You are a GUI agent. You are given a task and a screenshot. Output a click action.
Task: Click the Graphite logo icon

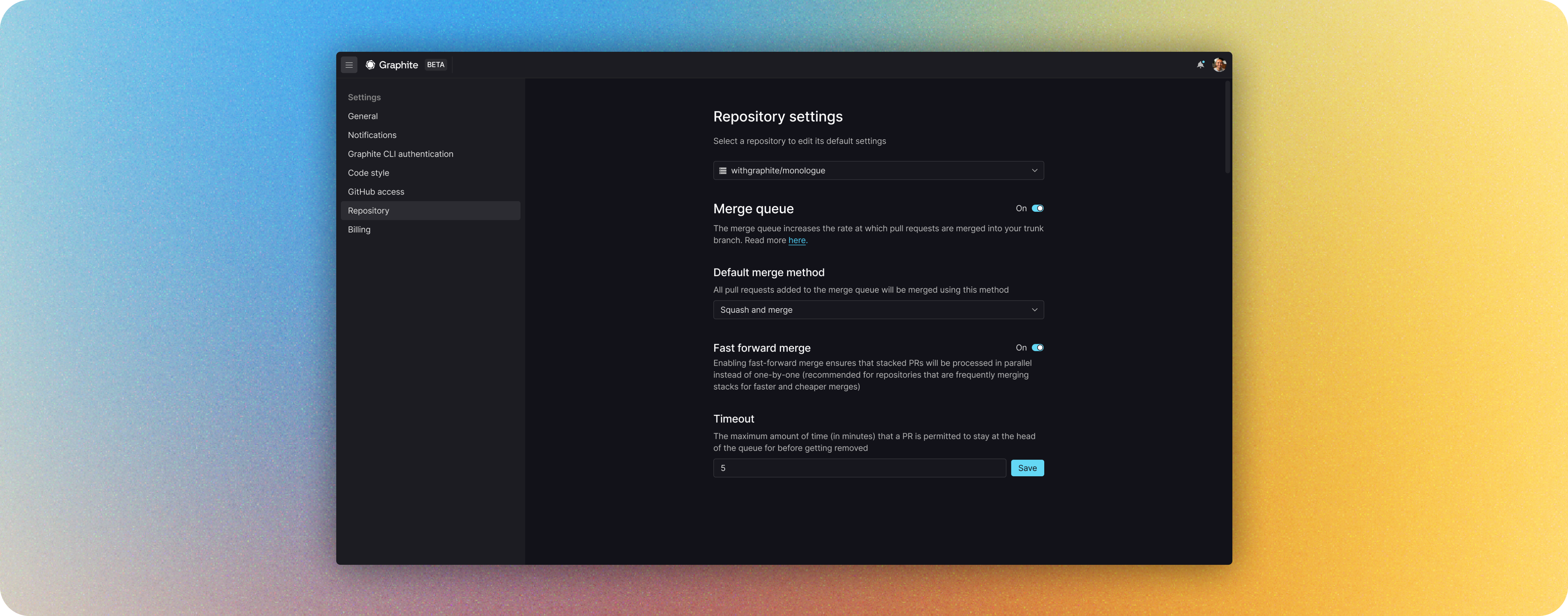[x=370, y=65]
